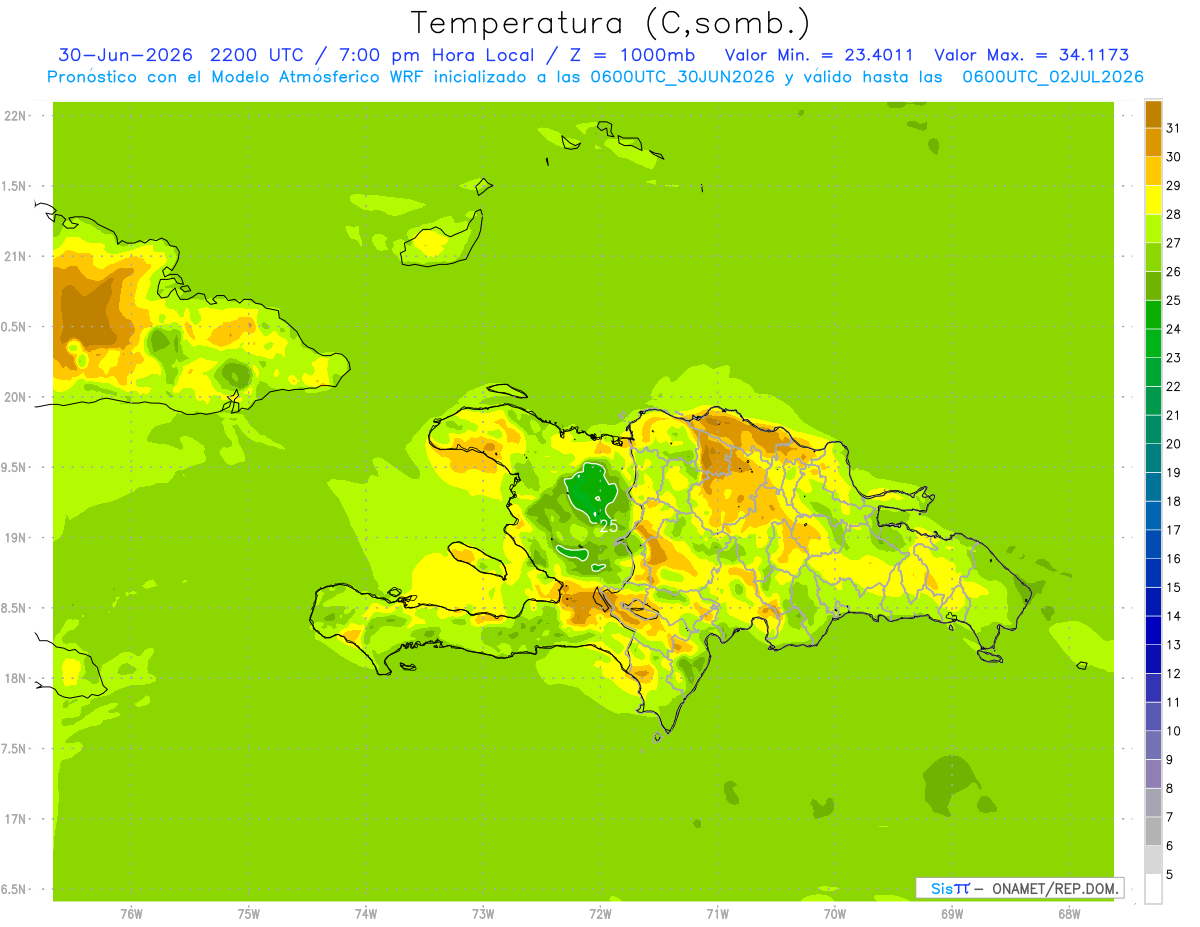The image size is (1200, 927).
Task: Pick the blue colorbar swatch between 15 and 16
Action: click(x=1153, y=573)
